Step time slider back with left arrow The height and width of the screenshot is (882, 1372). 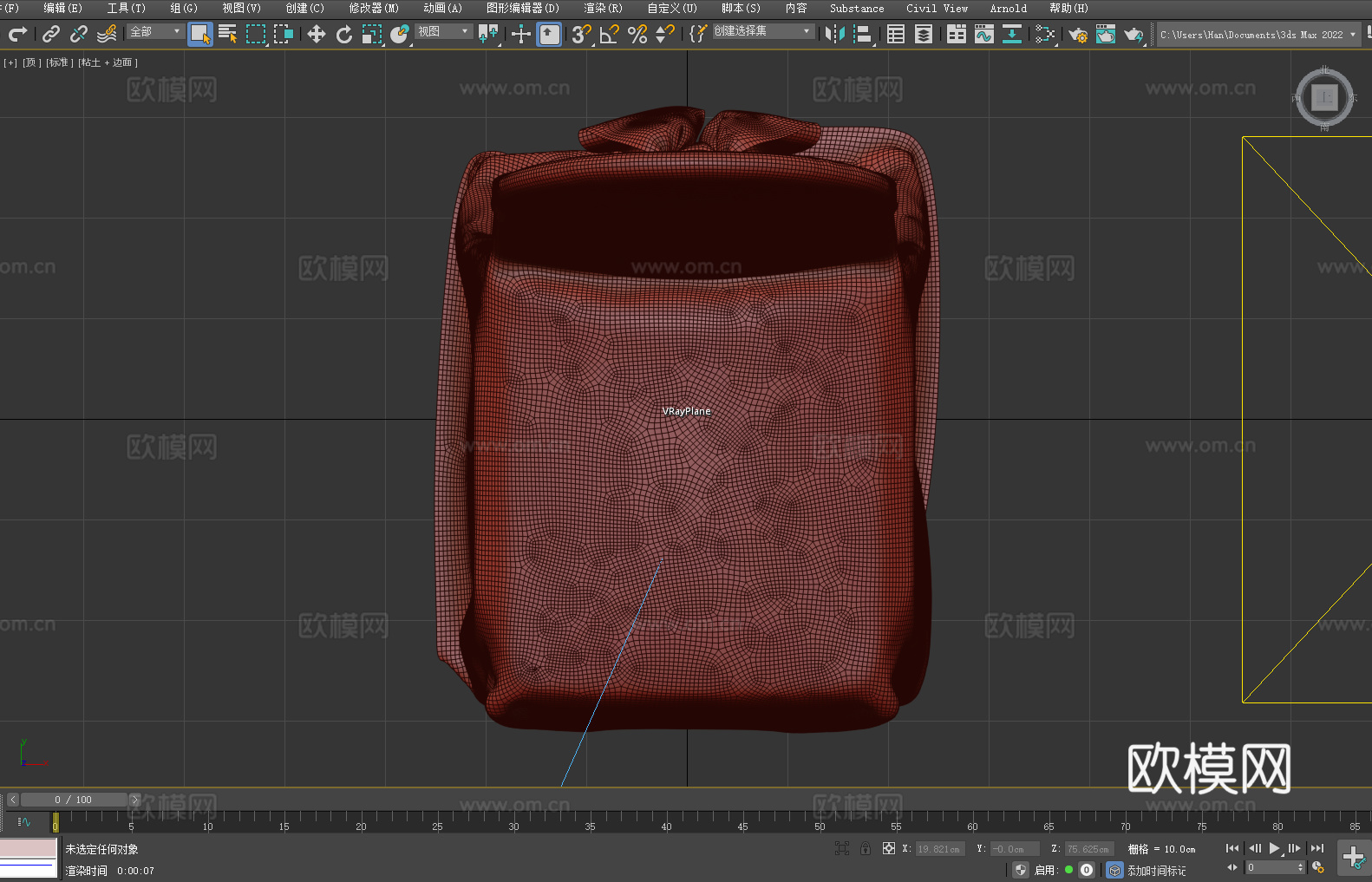[12, 800]
